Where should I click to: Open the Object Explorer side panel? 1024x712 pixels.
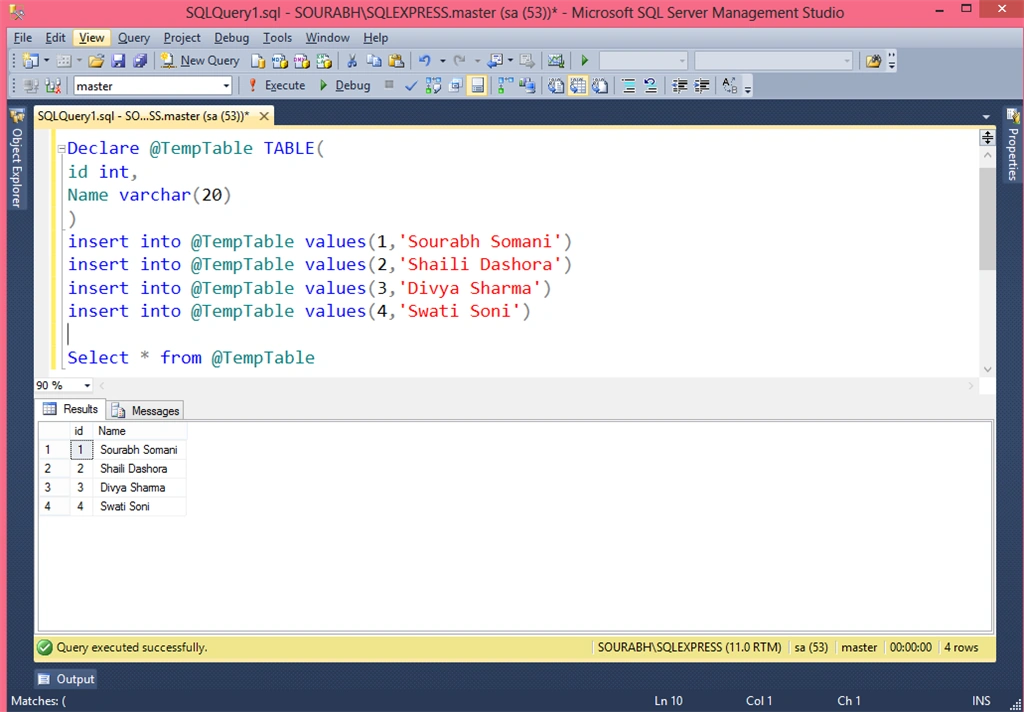[x=17, y=157]
